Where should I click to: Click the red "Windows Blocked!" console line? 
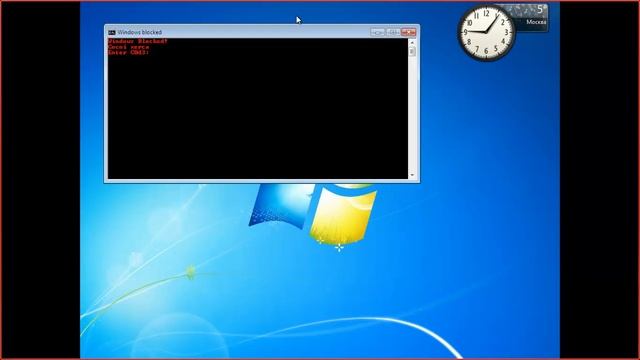(x=138, y=41)
